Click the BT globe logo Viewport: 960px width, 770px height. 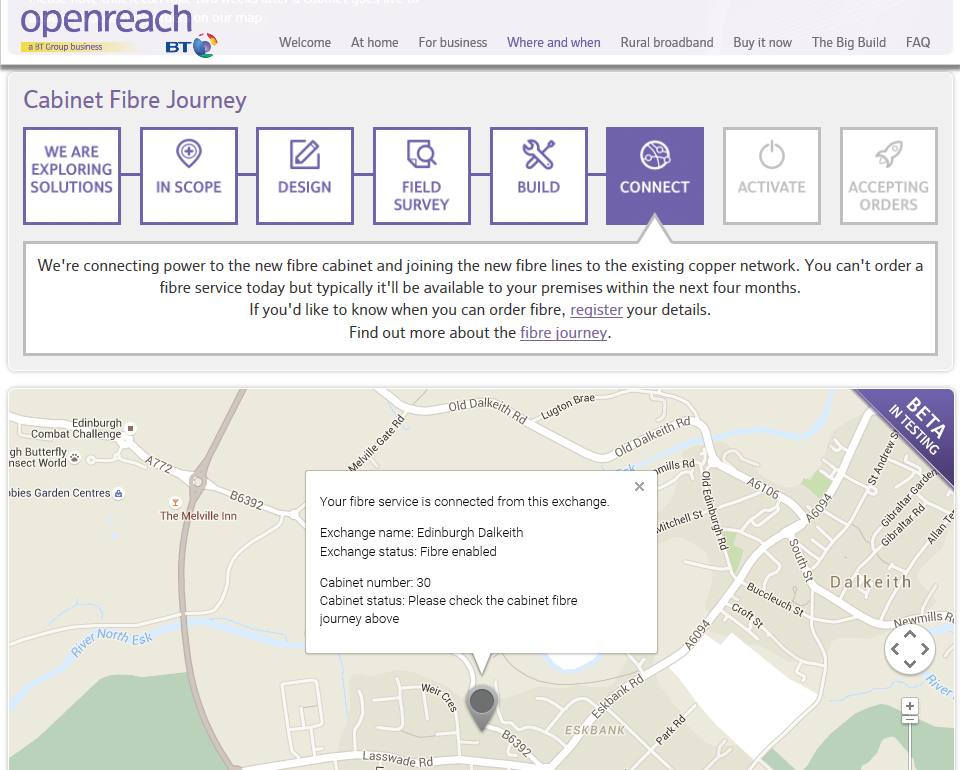point(206,46)
